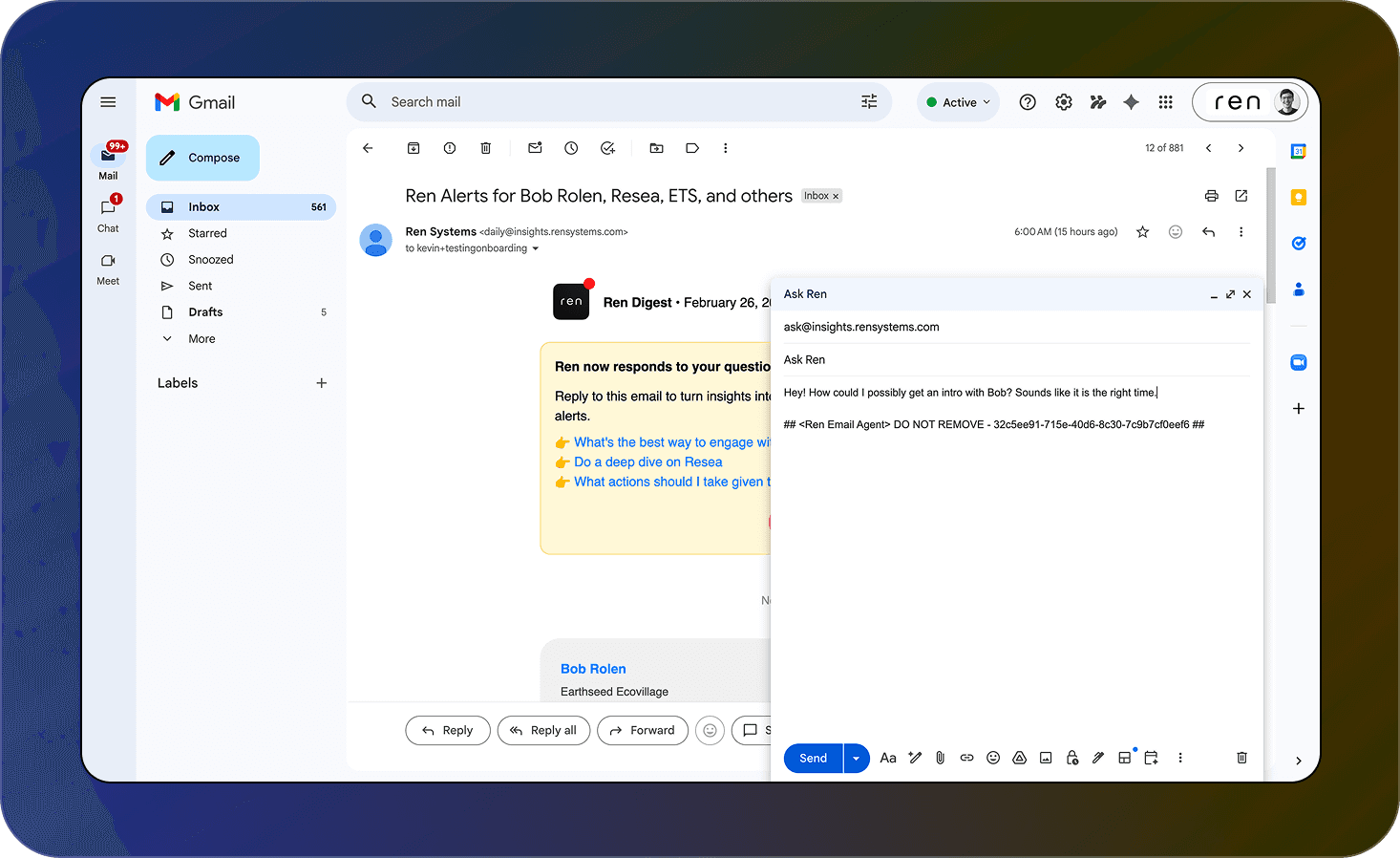Show search options filter icon
Viewport: 1400px width, 858px height.
click(869, 102)
